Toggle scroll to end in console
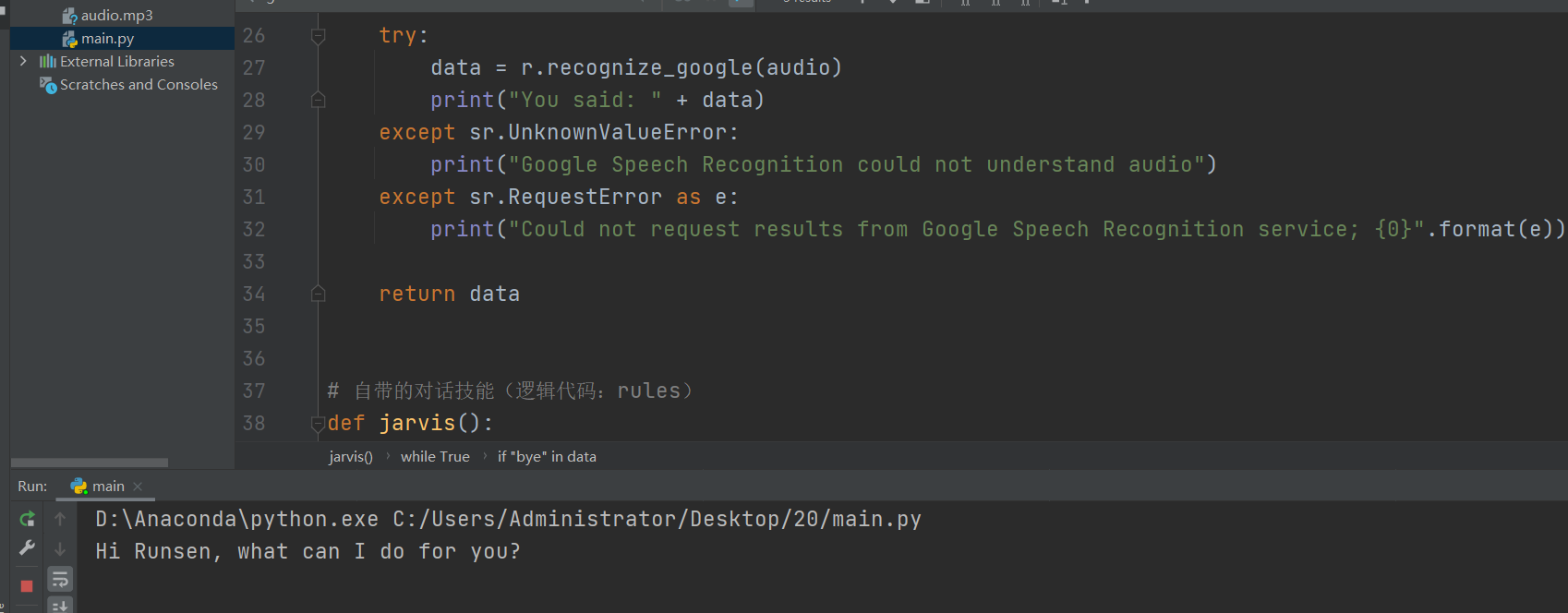The image size is (1568, 613). (60, 606)
